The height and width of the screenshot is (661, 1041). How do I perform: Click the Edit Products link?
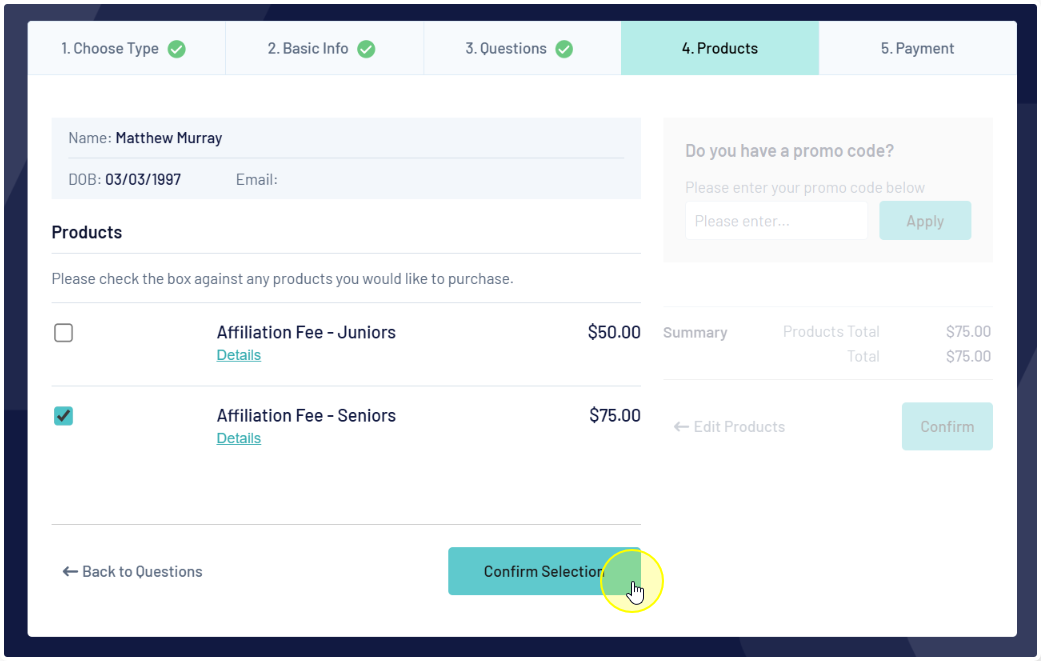(729, 427)
